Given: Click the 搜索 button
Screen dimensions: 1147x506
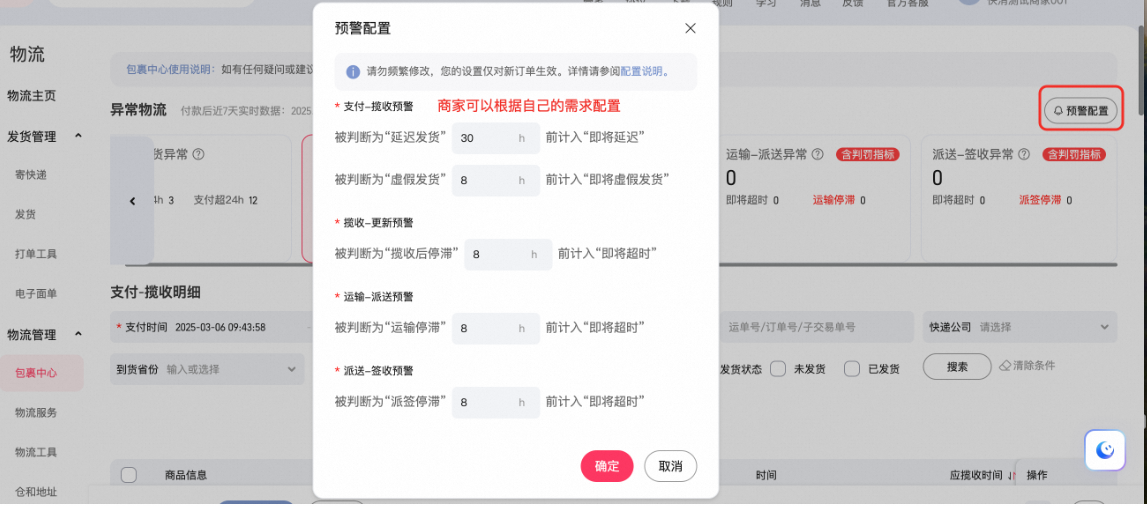Looking at the screenshot, I should [957, 367].
